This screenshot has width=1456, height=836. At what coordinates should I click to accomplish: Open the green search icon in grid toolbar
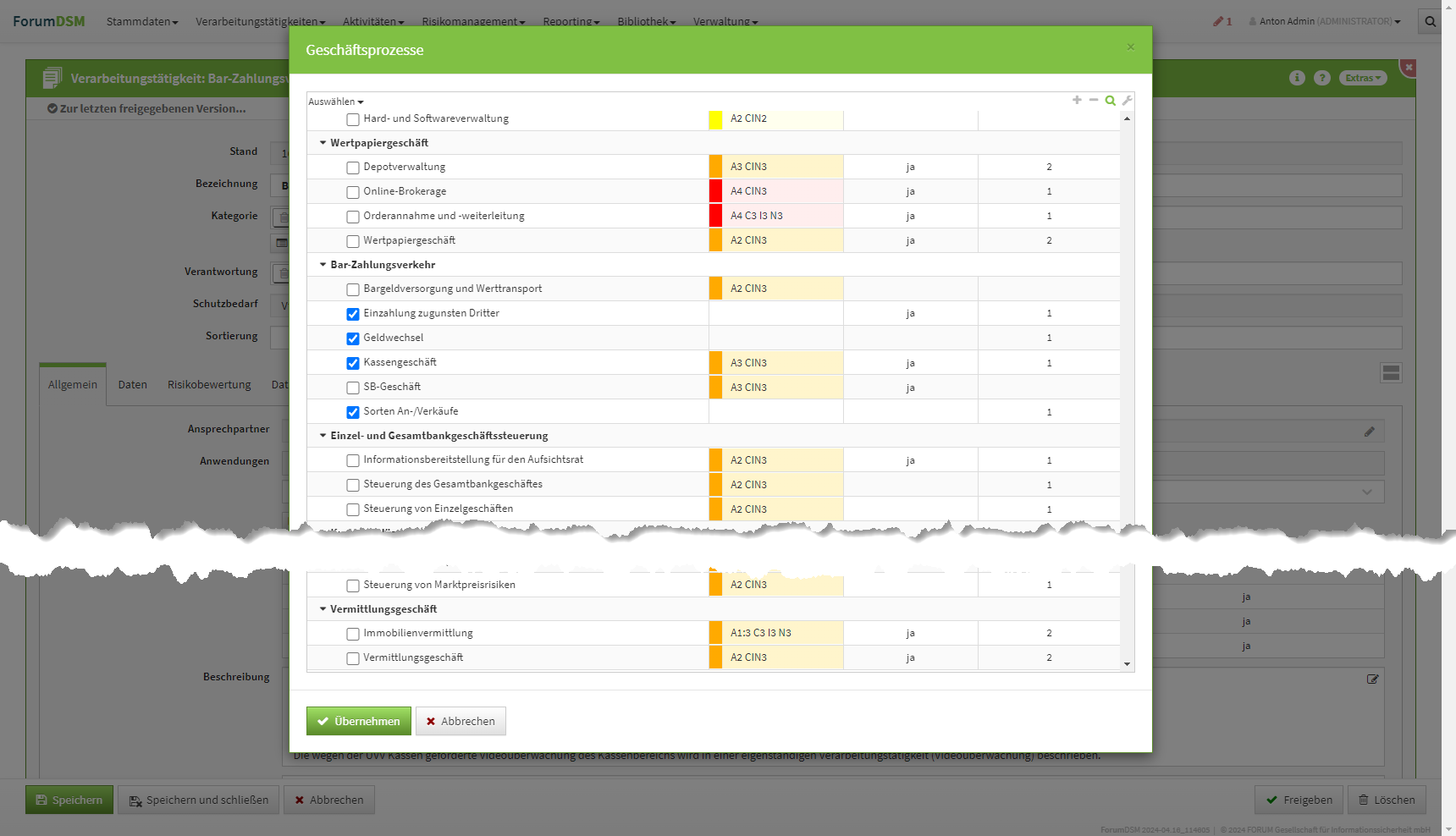point(1110,101)
